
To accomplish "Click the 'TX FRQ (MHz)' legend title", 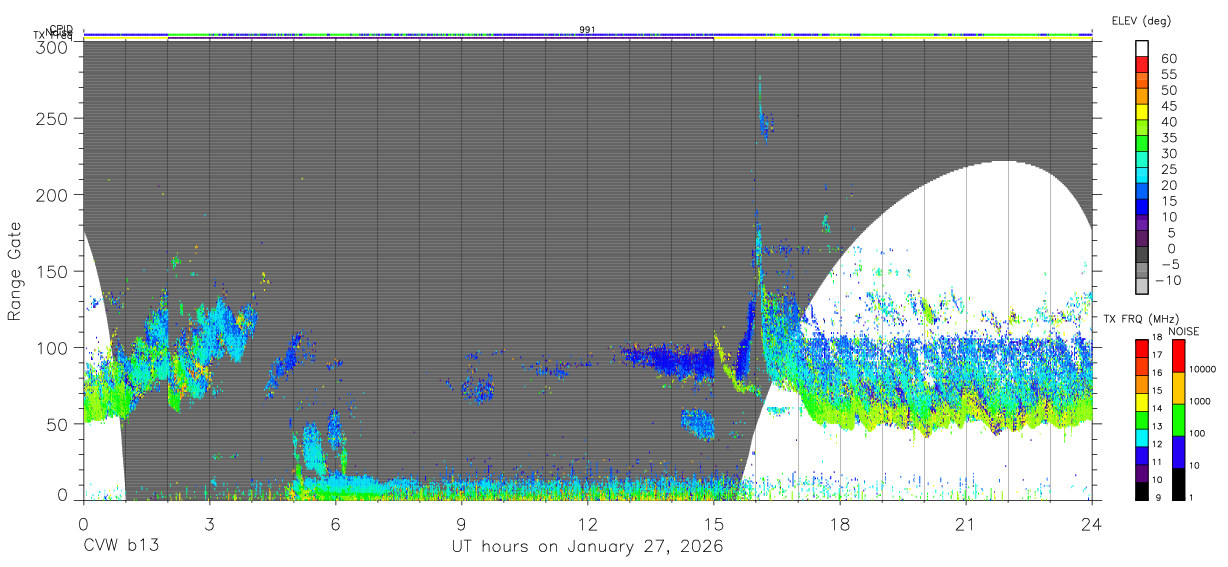I will click(x=1143, y=319).
